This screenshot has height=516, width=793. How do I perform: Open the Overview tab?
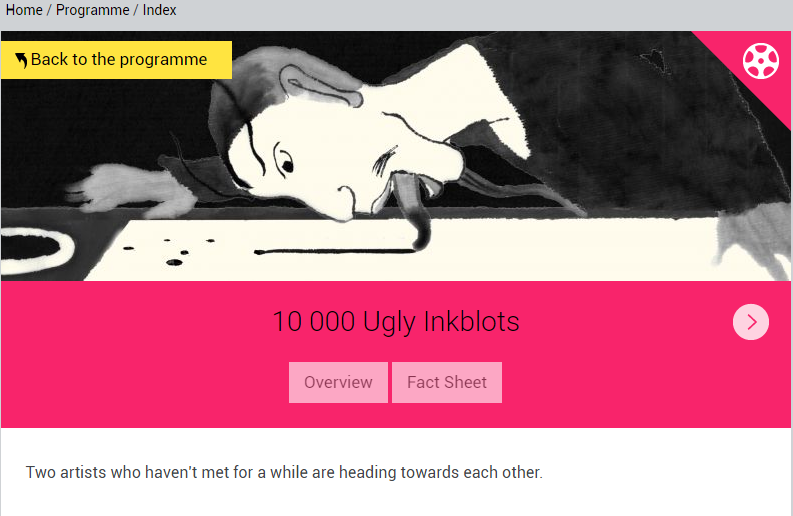[x=338, y=382]
